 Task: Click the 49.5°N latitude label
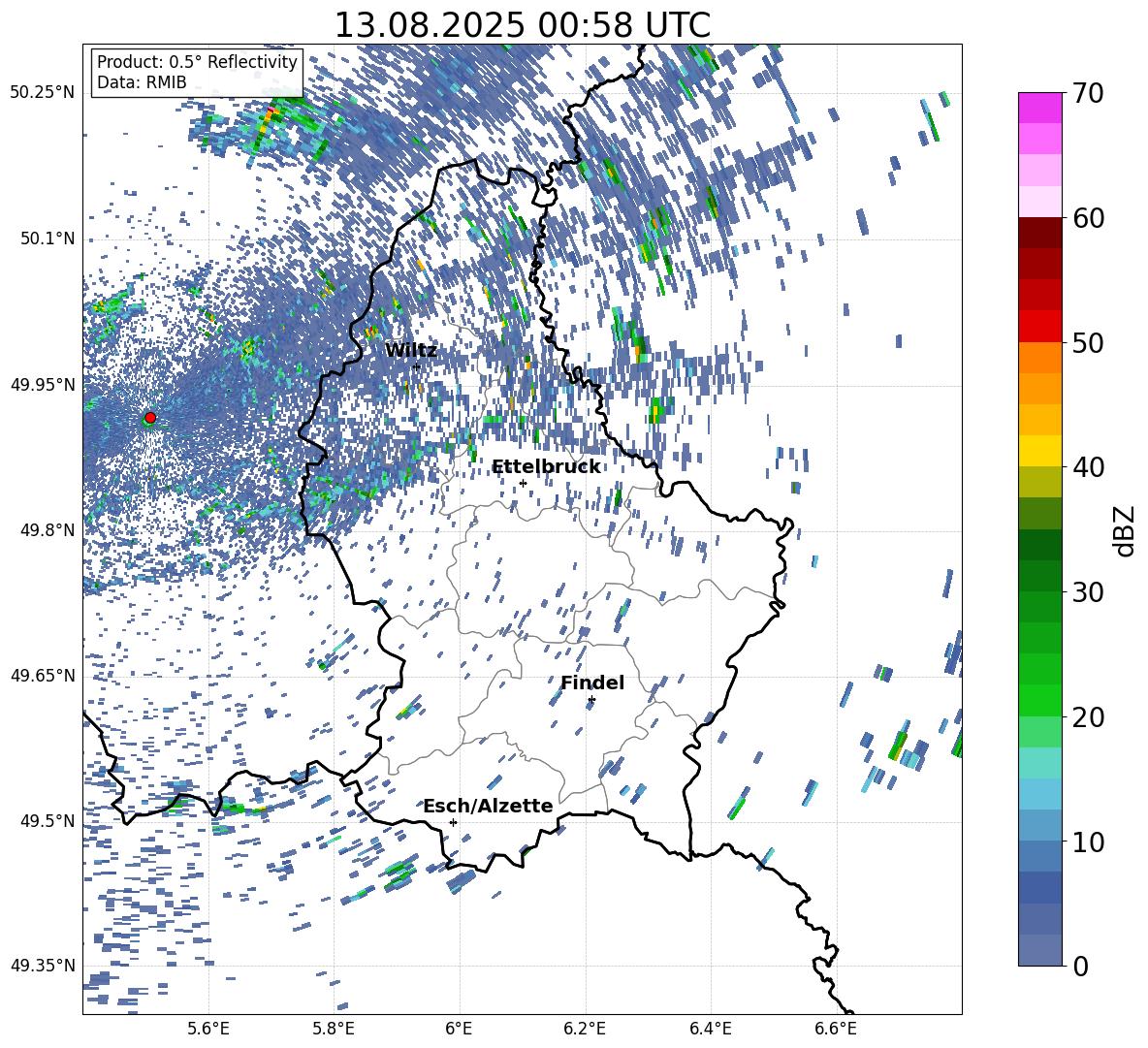click(x=47, y=820)
